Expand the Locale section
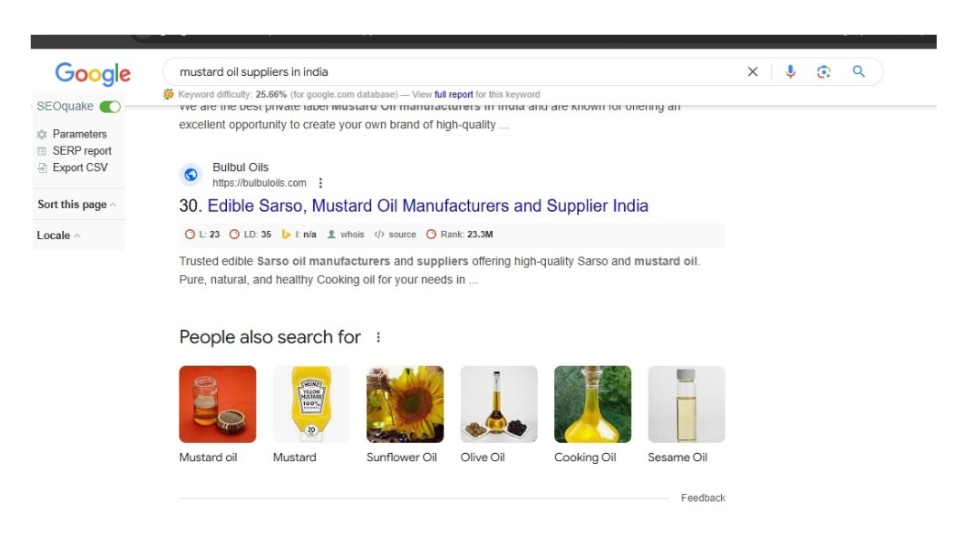The image size is (967, 560). [58, 235]
